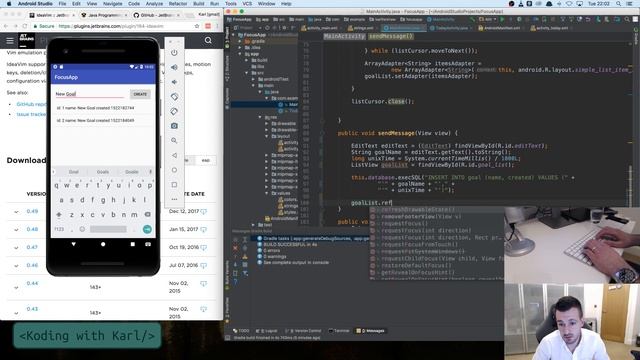Image resolution: width=640 pixels, height=360 pixels.
Task: Click the Chrome address bar URL
Action: (111, 26)
